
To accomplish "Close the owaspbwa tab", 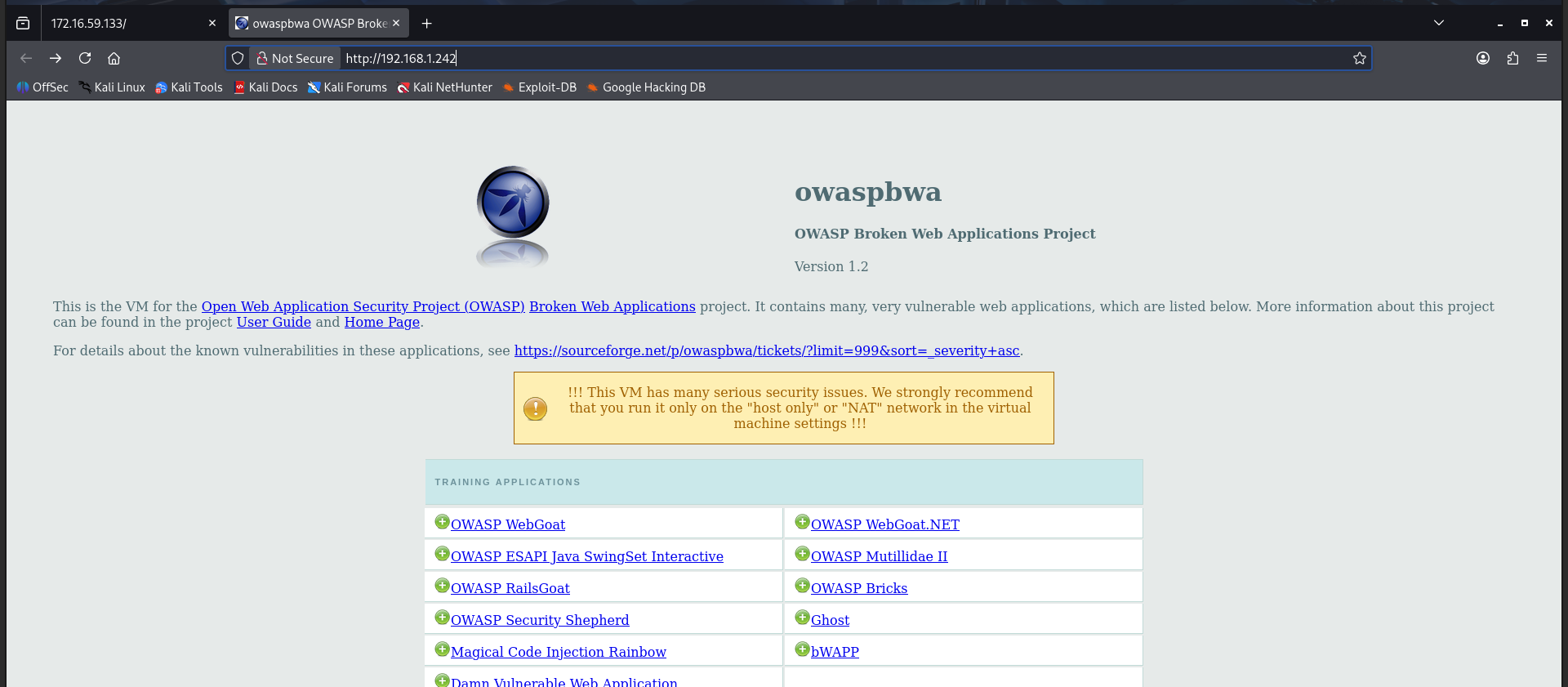I will [396, 23].
